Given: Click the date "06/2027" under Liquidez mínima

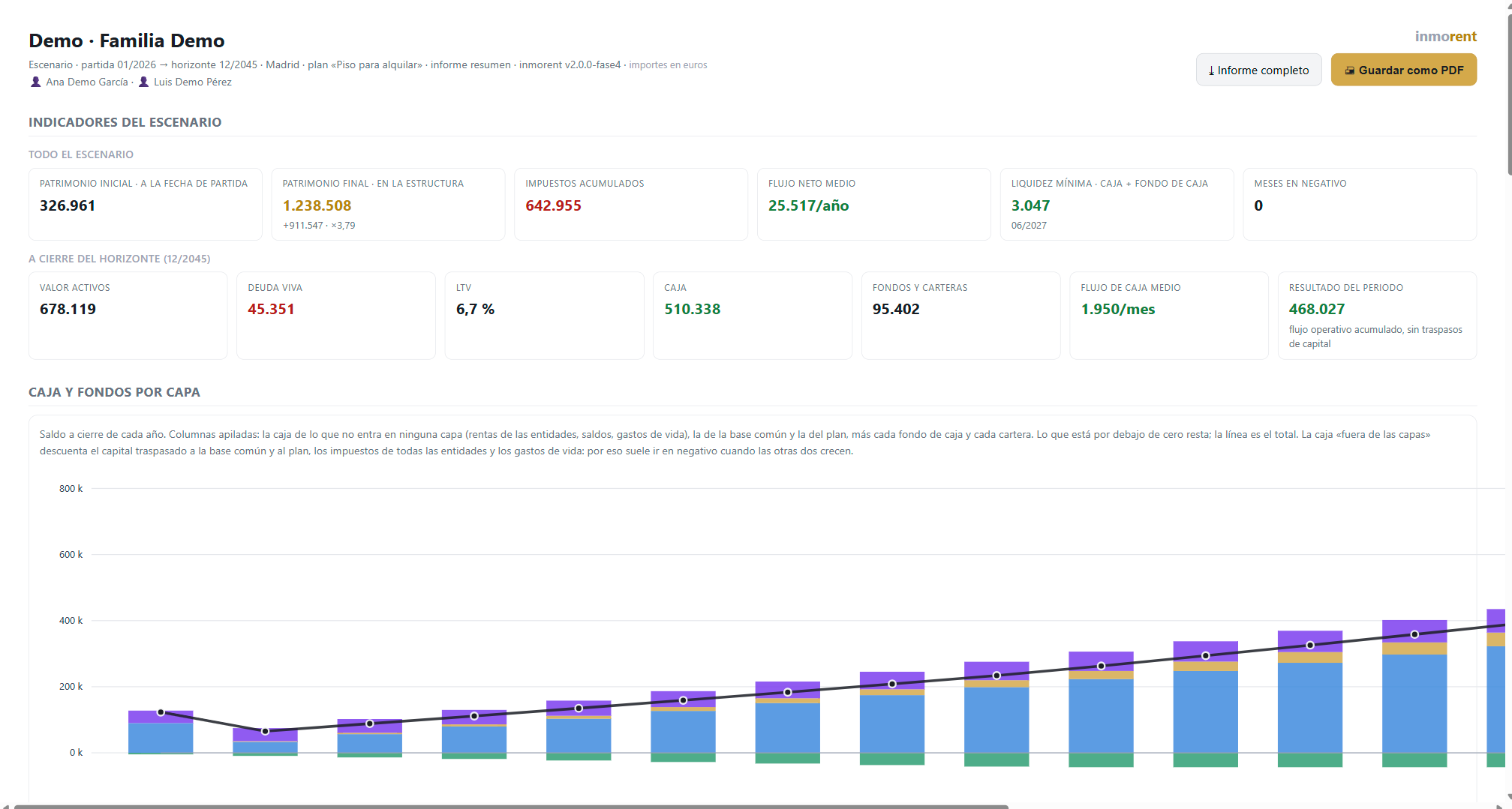Looking at the screenshot, I should pyautogui.click(x=1029, y=226).
